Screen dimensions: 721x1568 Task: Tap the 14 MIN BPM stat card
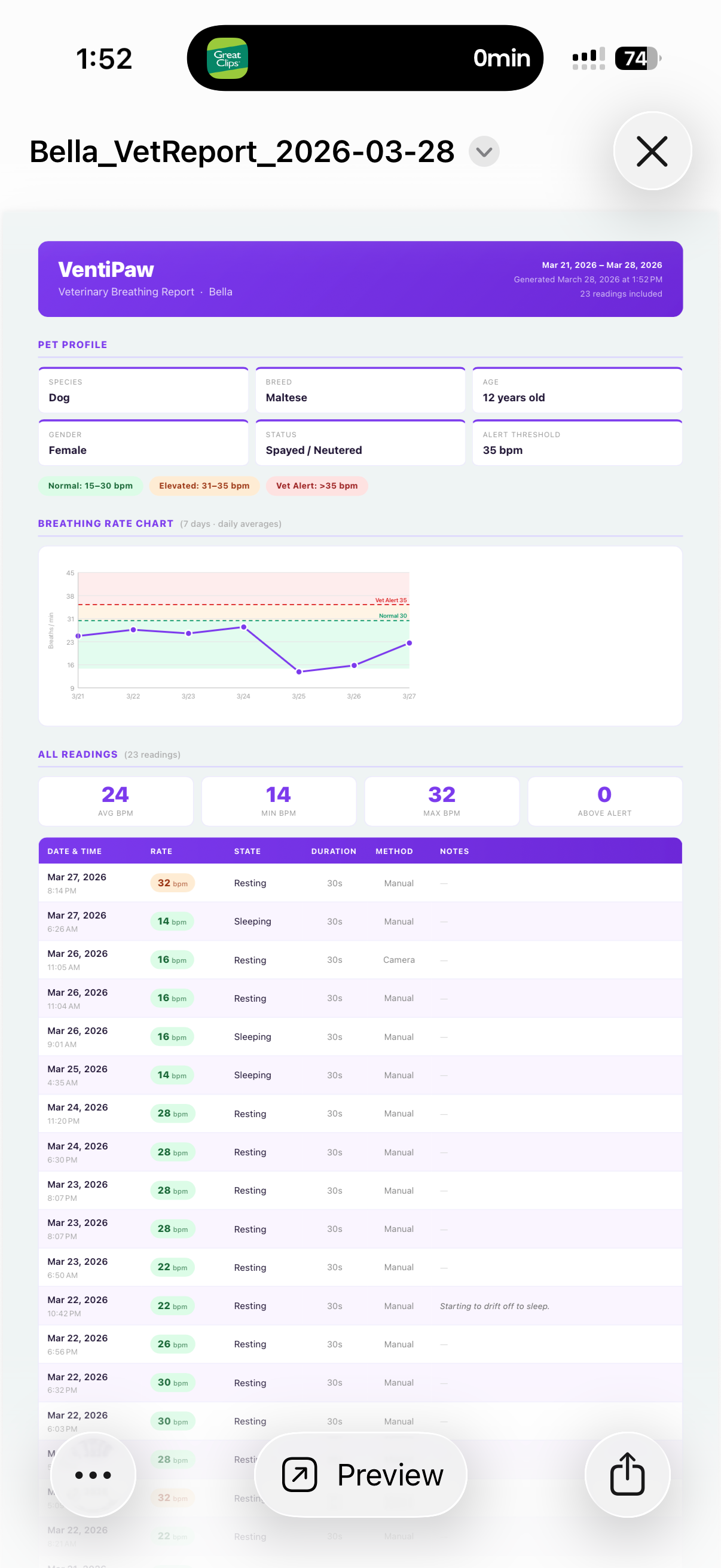click(279, 801)
